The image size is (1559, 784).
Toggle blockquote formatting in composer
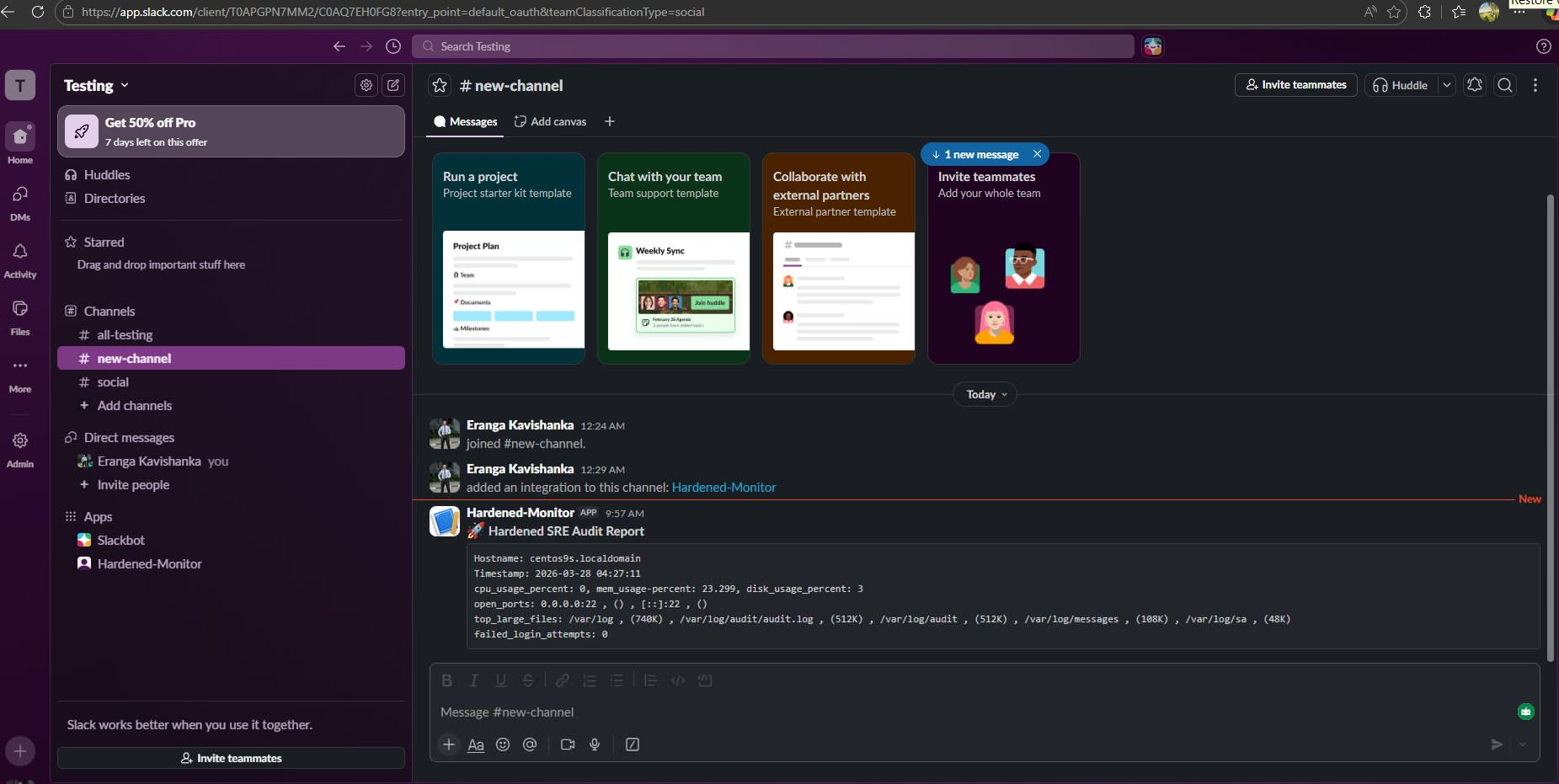pos(650,680)
